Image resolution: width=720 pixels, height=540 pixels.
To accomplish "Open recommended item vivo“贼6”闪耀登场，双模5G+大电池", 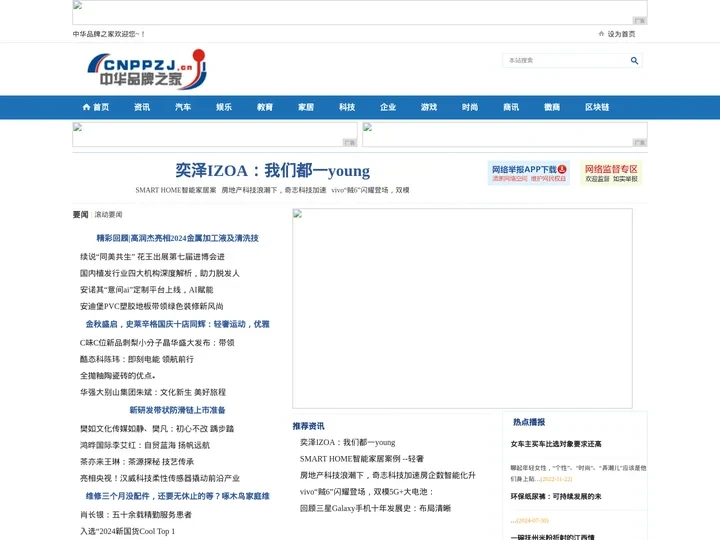I will 366,492.
